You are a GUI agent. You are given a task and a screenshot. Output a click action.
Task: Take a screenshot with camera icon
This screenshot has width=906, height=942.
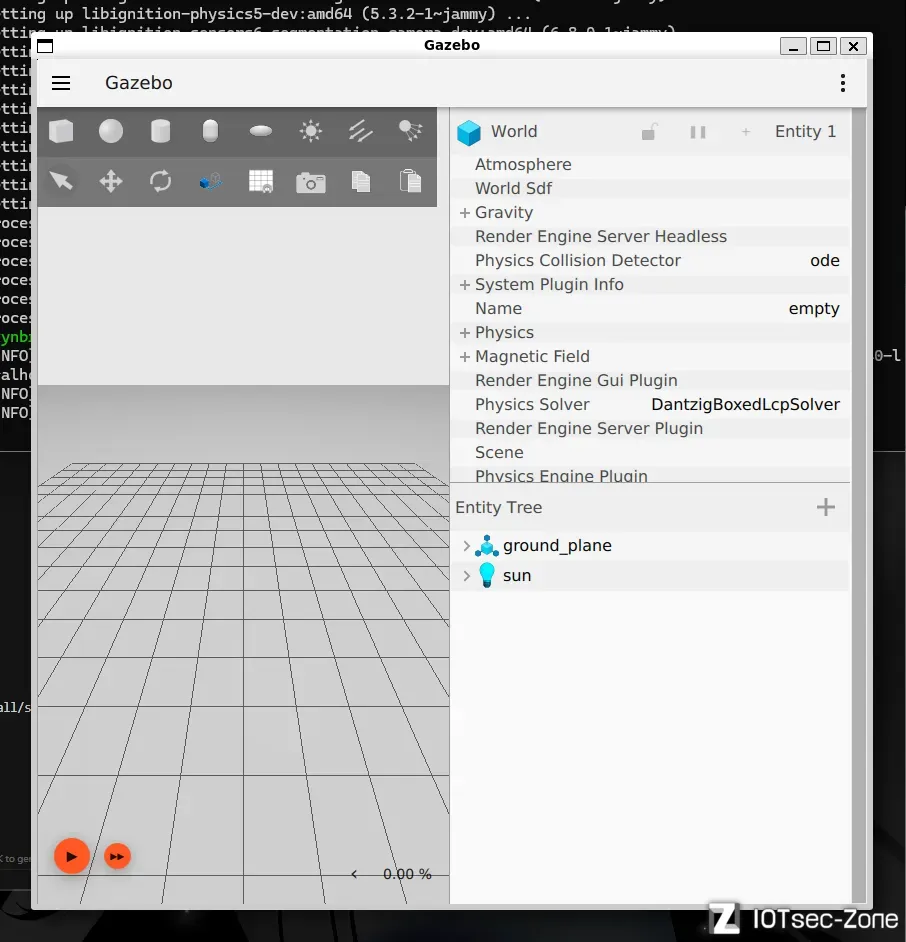pos(311,182)
